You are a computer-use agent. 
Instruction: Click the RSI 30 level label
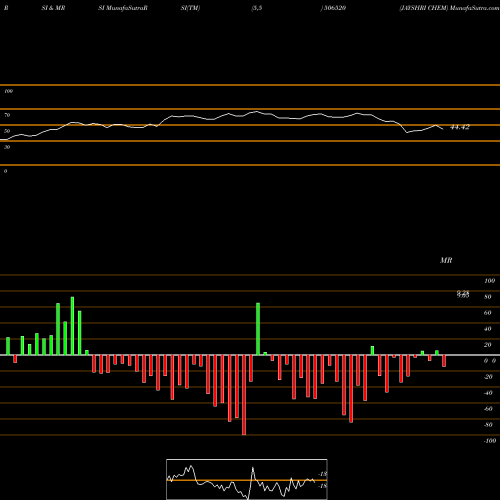[7, 147]
